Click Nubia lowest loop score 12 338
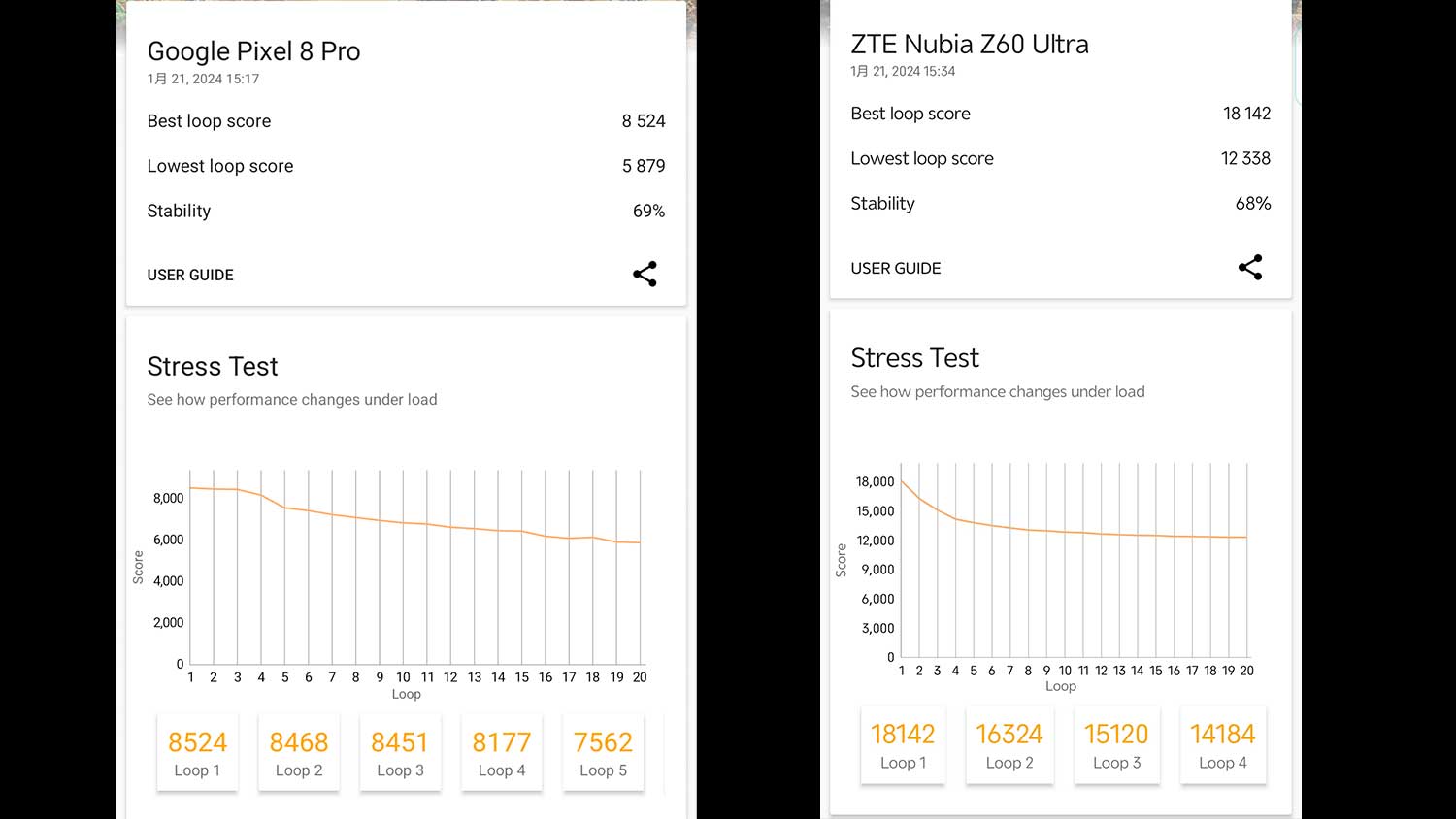 point(1245,158)
